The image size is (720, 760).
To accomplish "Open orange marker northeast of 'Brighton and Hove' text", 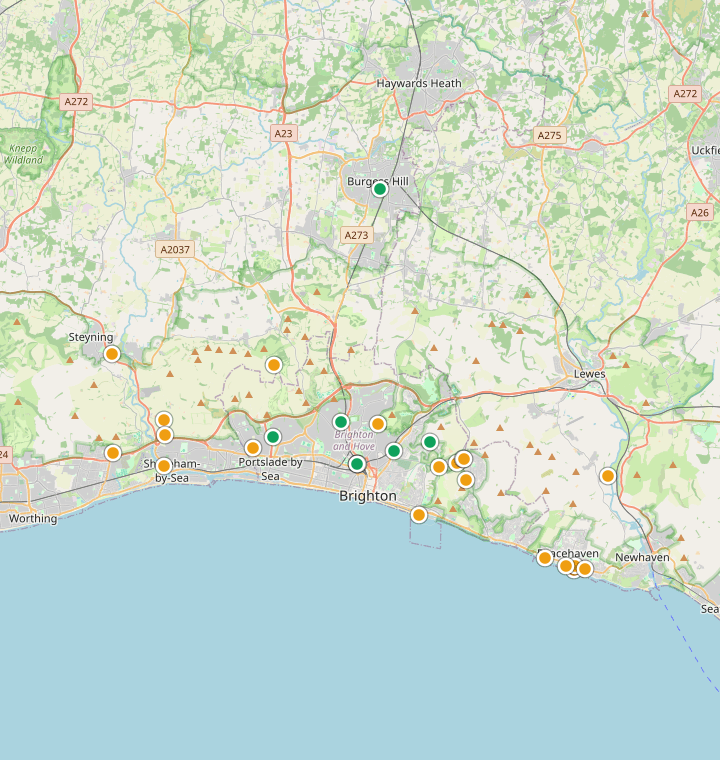I will pyautogui.click(x=378, y=424).
